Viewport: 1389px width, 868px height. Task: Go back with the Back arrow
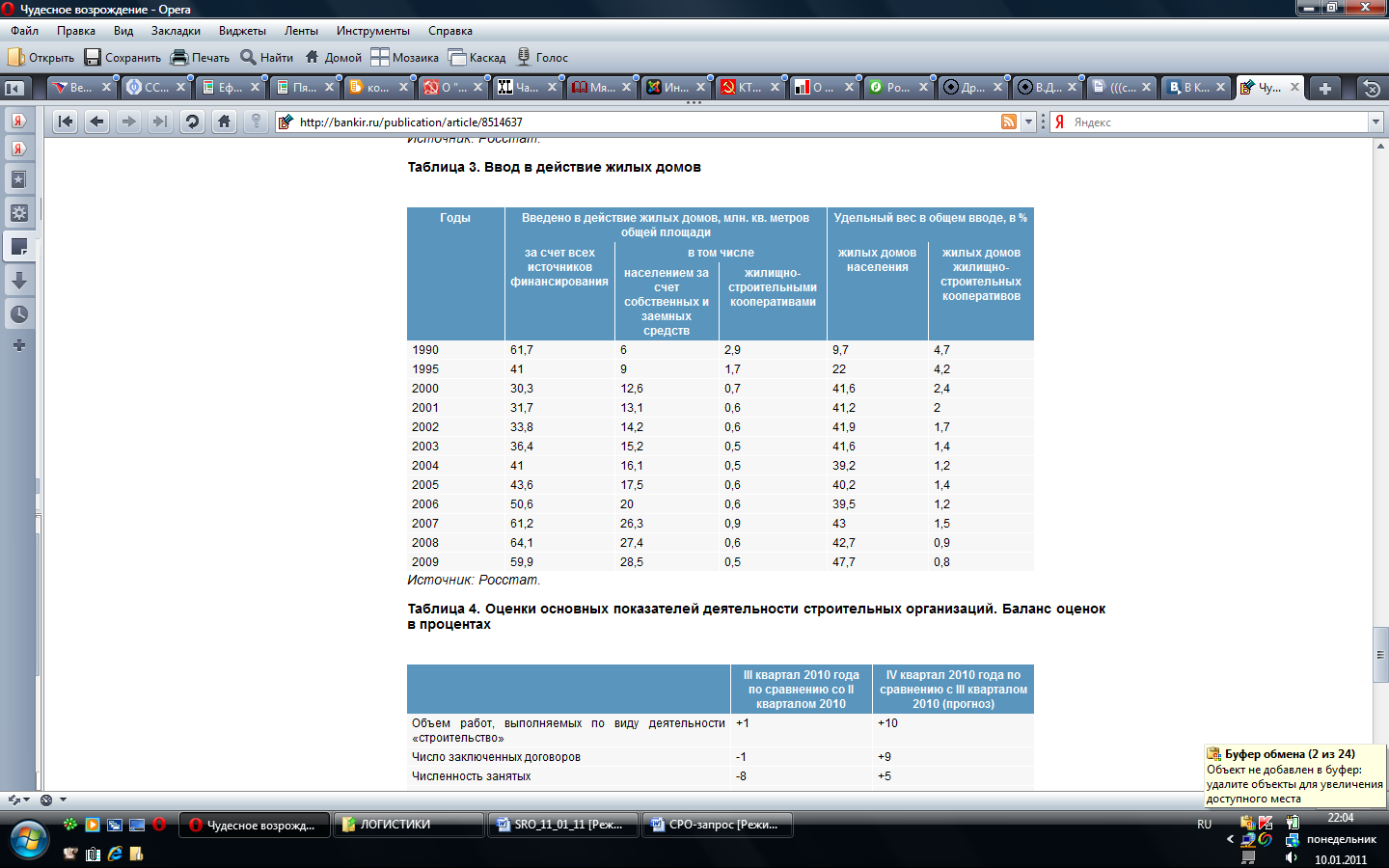96,122
